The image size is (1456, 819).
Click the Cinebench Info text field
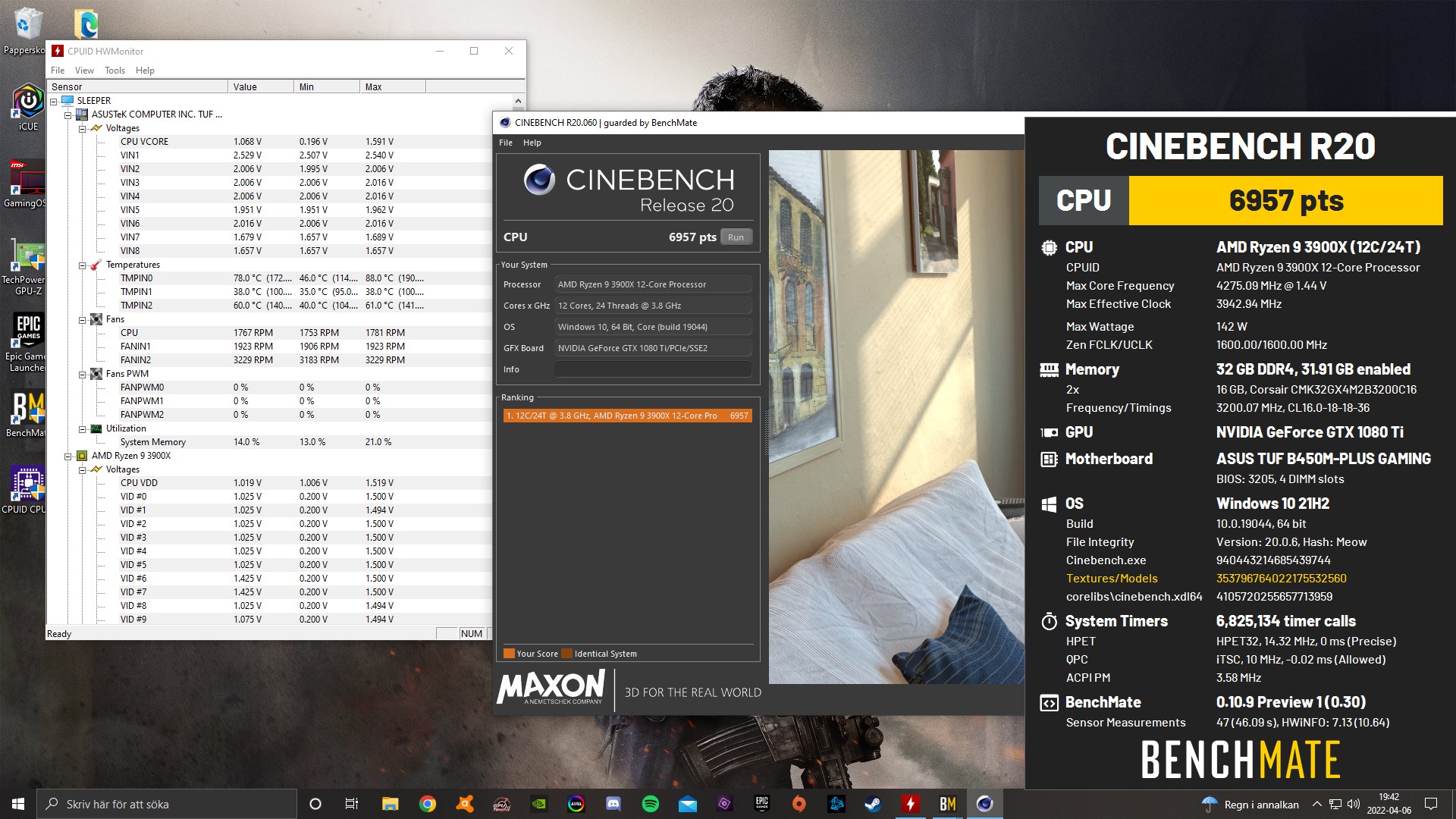[x=653, y=369]
